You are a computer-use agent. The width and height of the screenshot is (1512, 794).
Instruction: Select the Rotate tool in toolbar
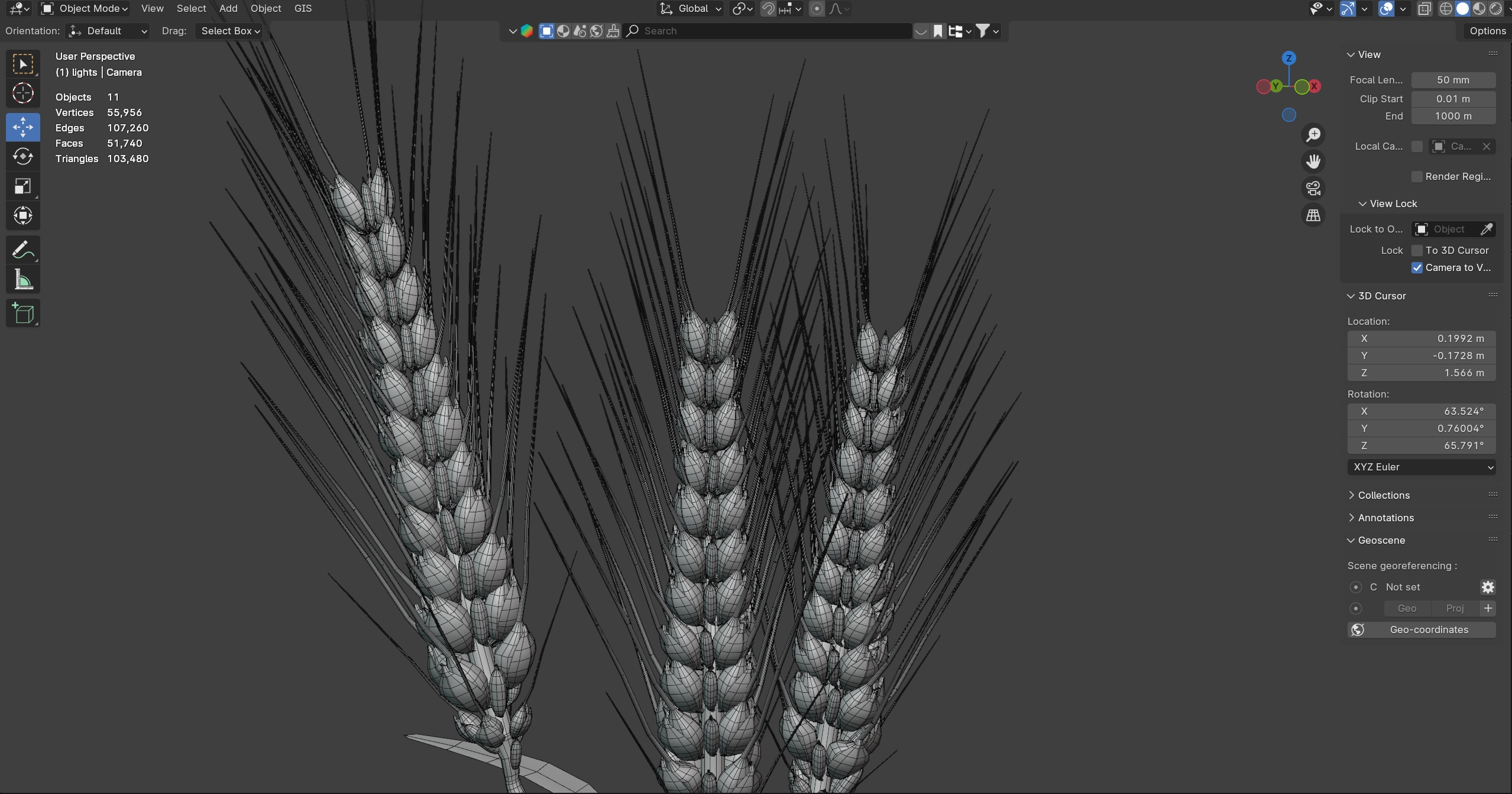tap(22, 157)
